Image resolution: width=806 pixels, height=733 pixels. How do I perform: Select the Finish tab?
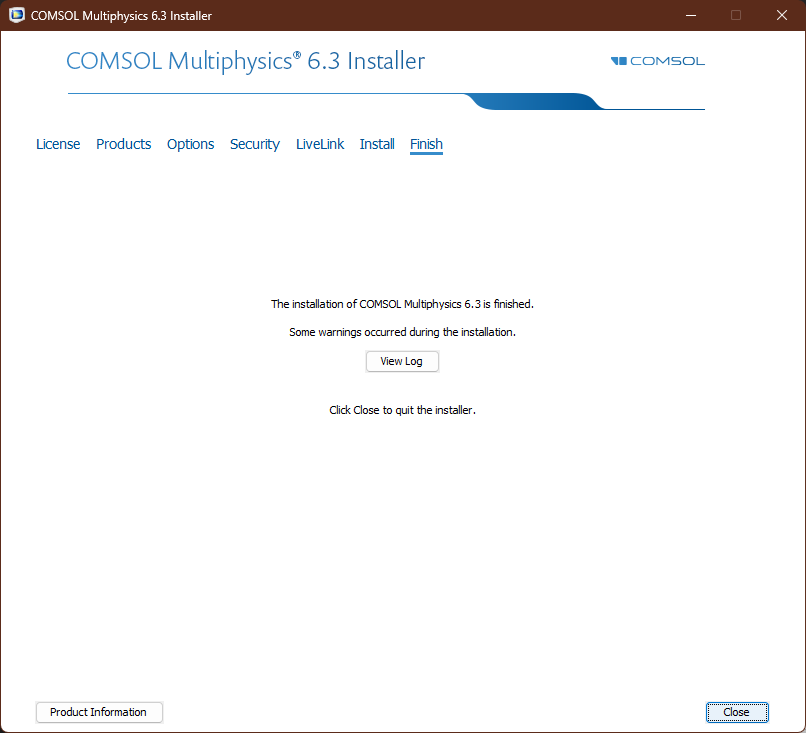pyautogui.click(x=426, y=144)
